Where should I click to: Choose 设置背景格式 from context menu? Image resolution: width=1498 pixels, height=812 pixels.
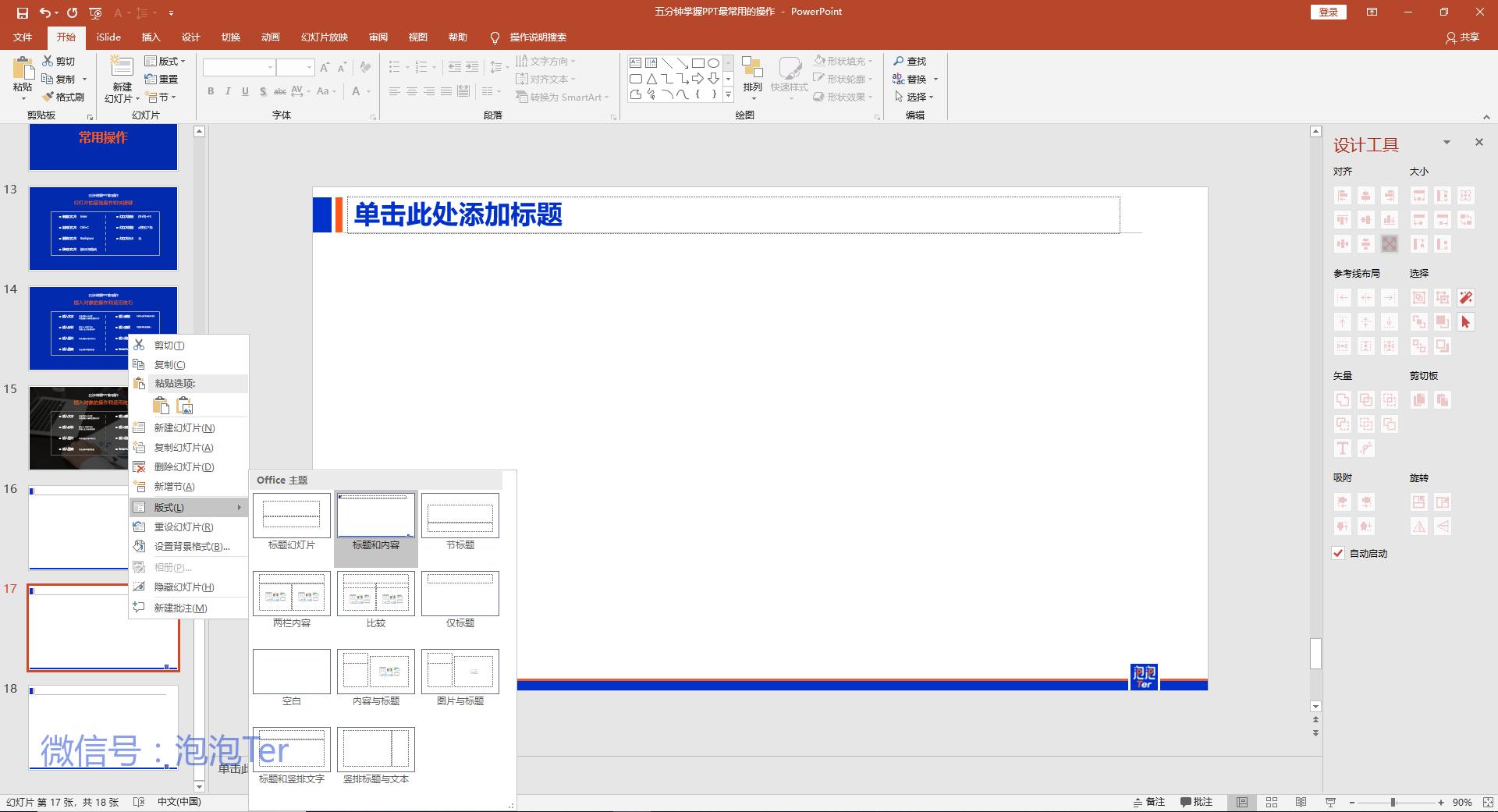point(188,547)
